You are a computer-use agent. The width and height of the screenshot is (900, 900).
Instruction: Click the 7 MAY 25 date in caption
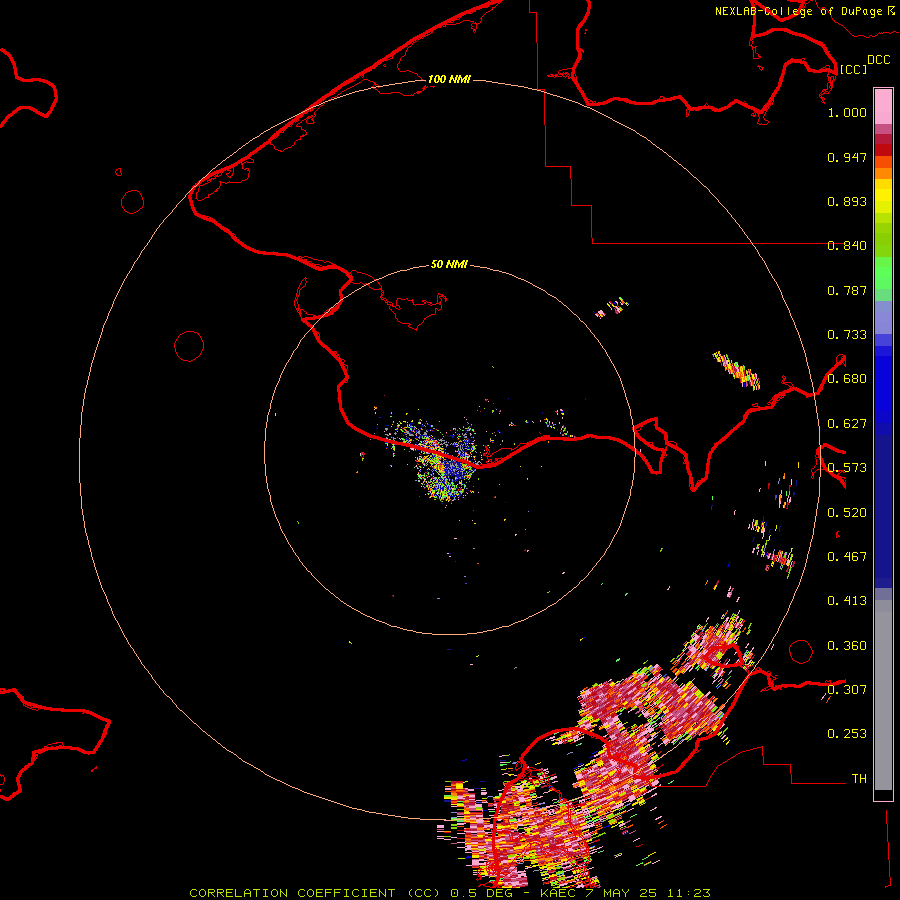622,893
